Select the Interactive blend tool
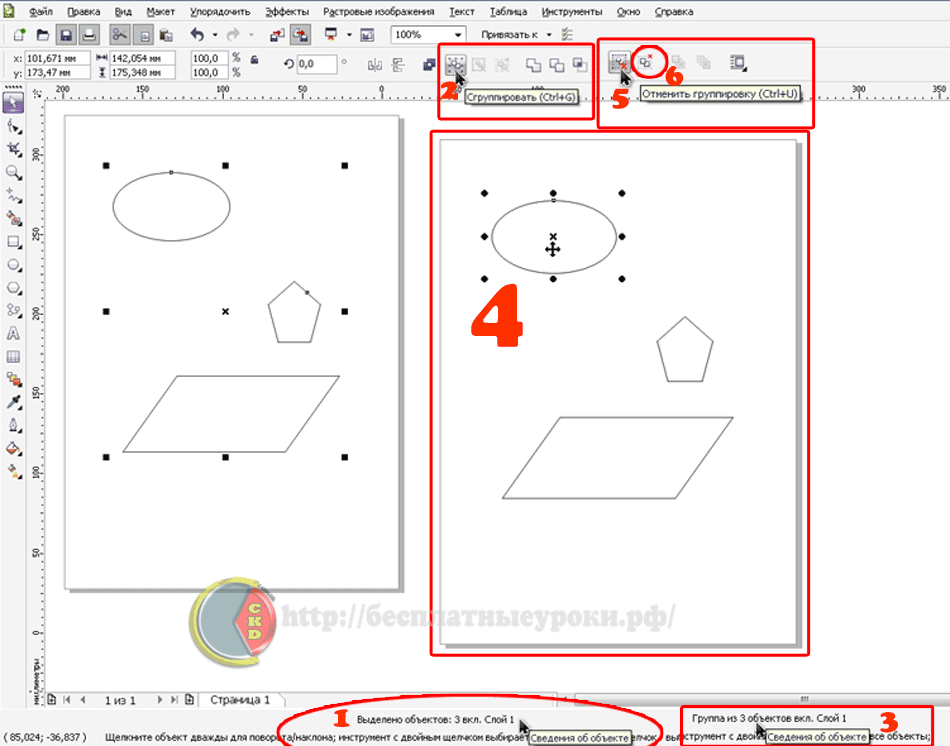The height and width of the screenshot is (746, 950). point(13,379)
